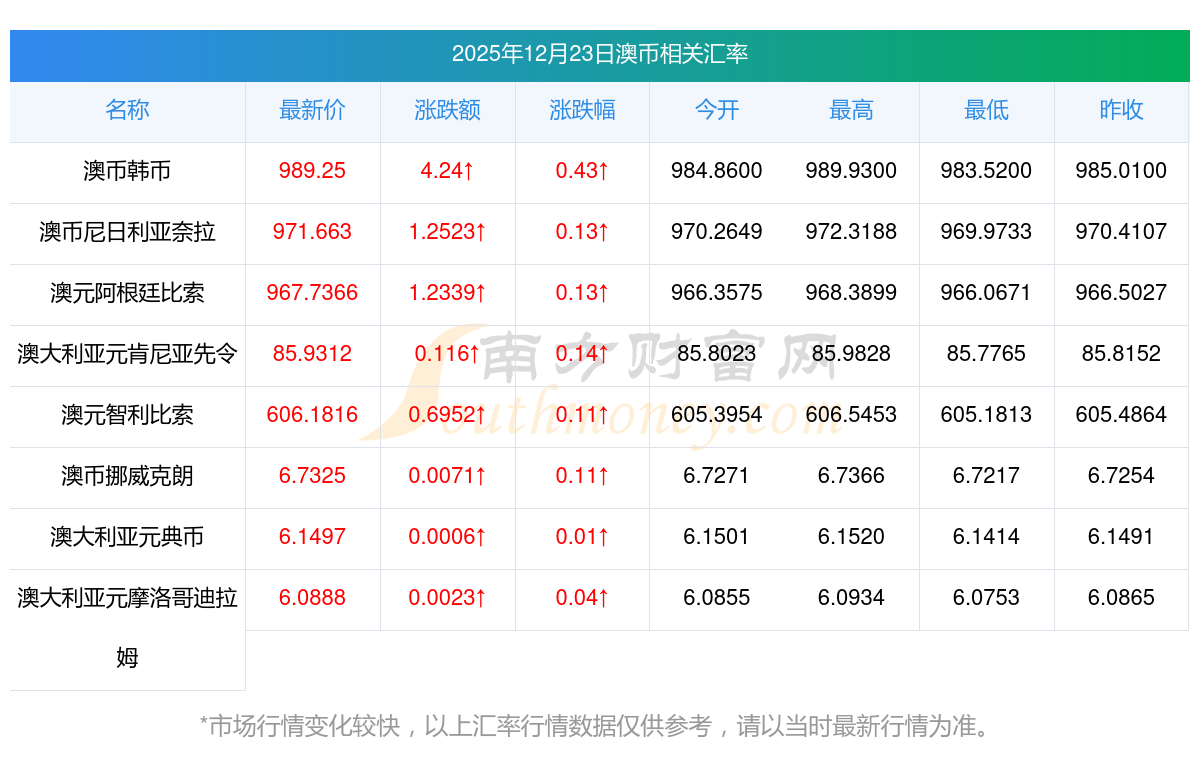Click highest value 968.3899
1200x757 pixels.
pos(851,293)
